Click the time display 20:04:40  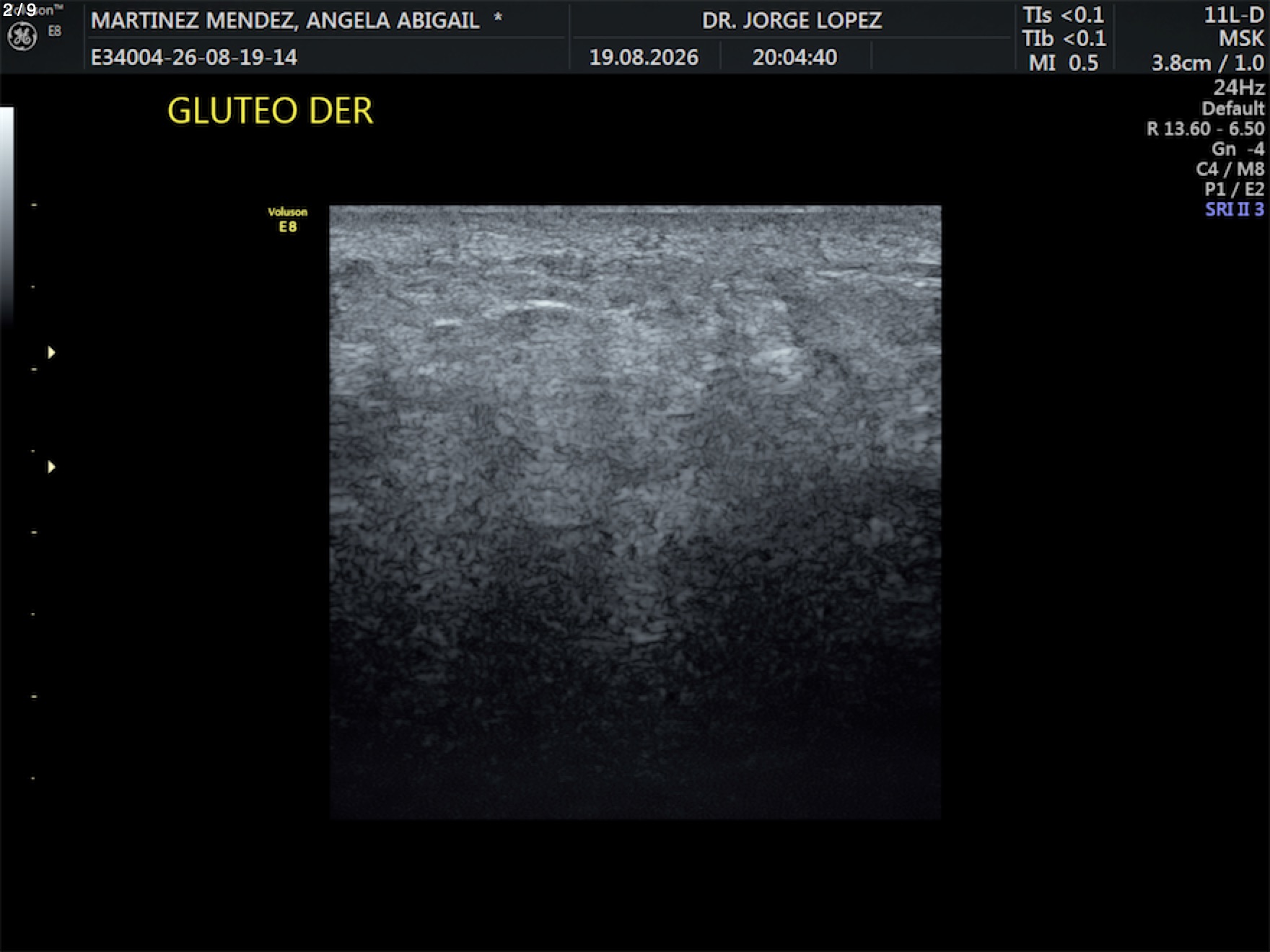[794, 57]
